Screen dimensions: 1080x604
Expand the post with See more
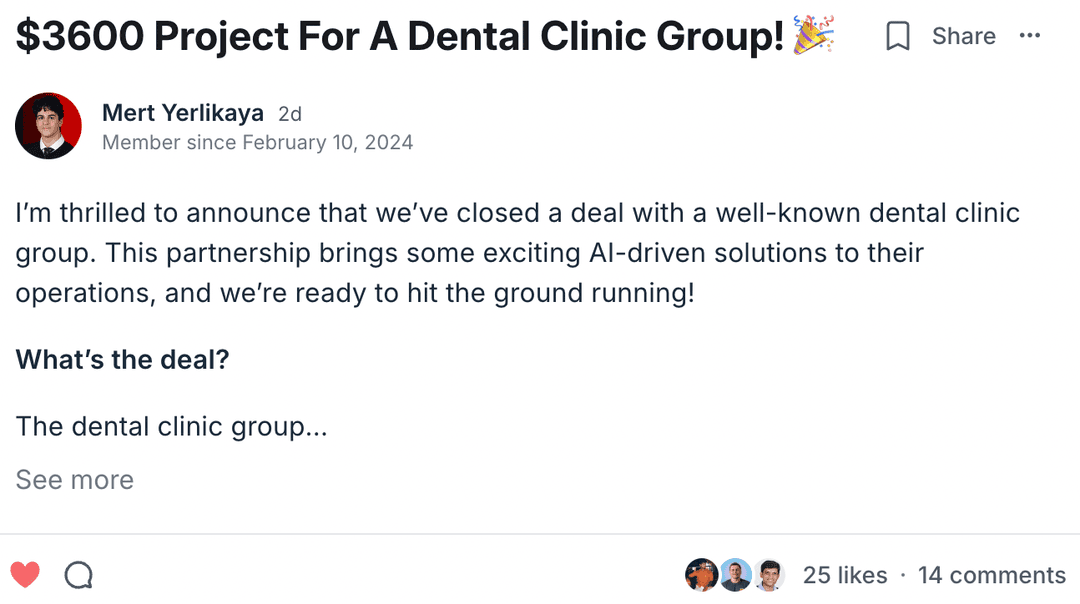[x=74, y=480]
